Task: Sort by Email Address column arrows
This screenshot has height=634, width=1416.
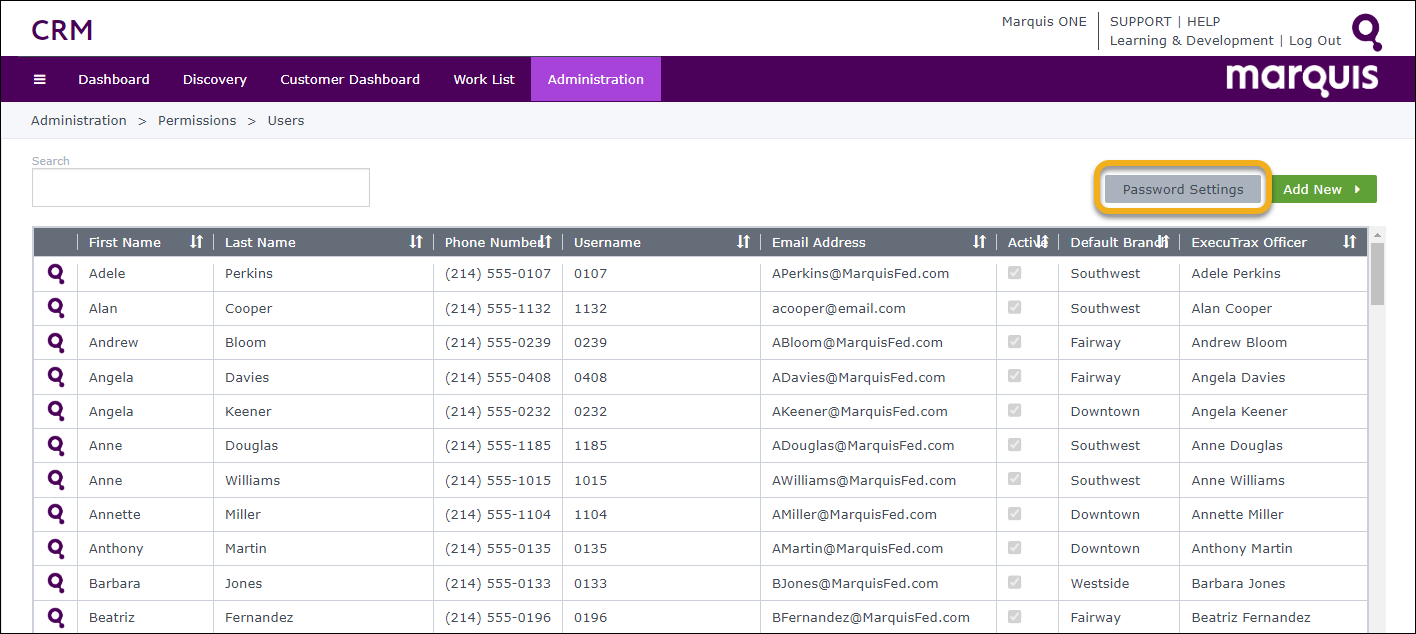Action: 979,242
